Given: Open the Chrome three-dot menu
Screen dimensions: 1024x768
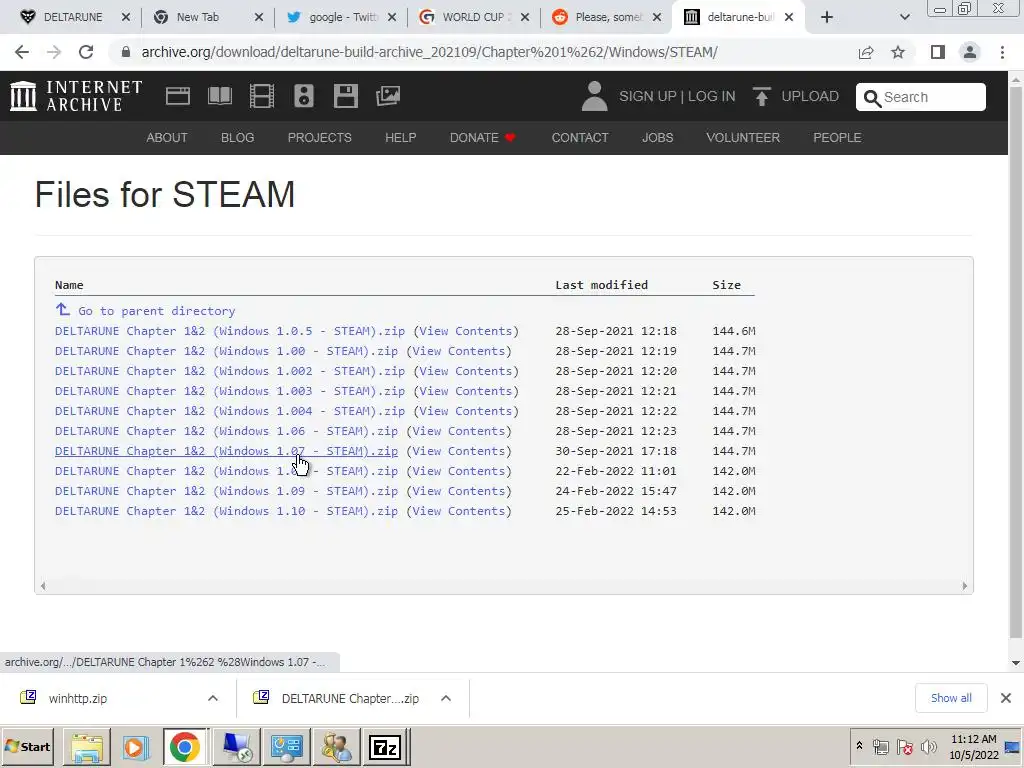Looking at the screenshot, I should 1002,52.
